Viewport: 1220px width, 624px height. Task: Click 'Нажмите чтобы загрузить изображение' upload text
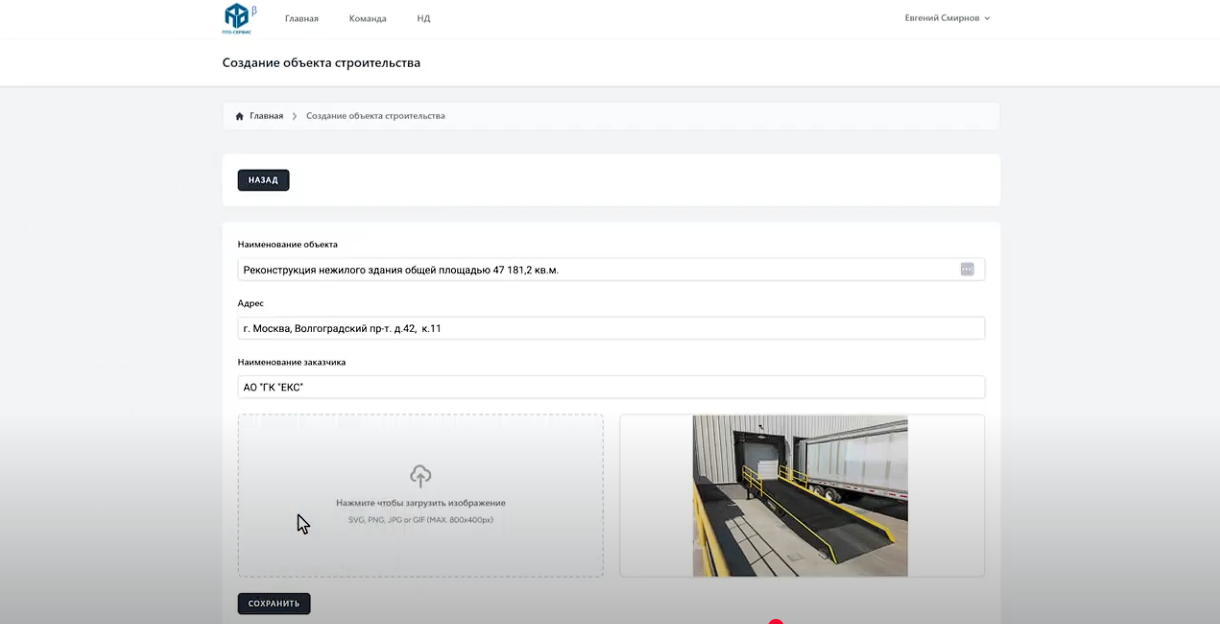[421, 503]
